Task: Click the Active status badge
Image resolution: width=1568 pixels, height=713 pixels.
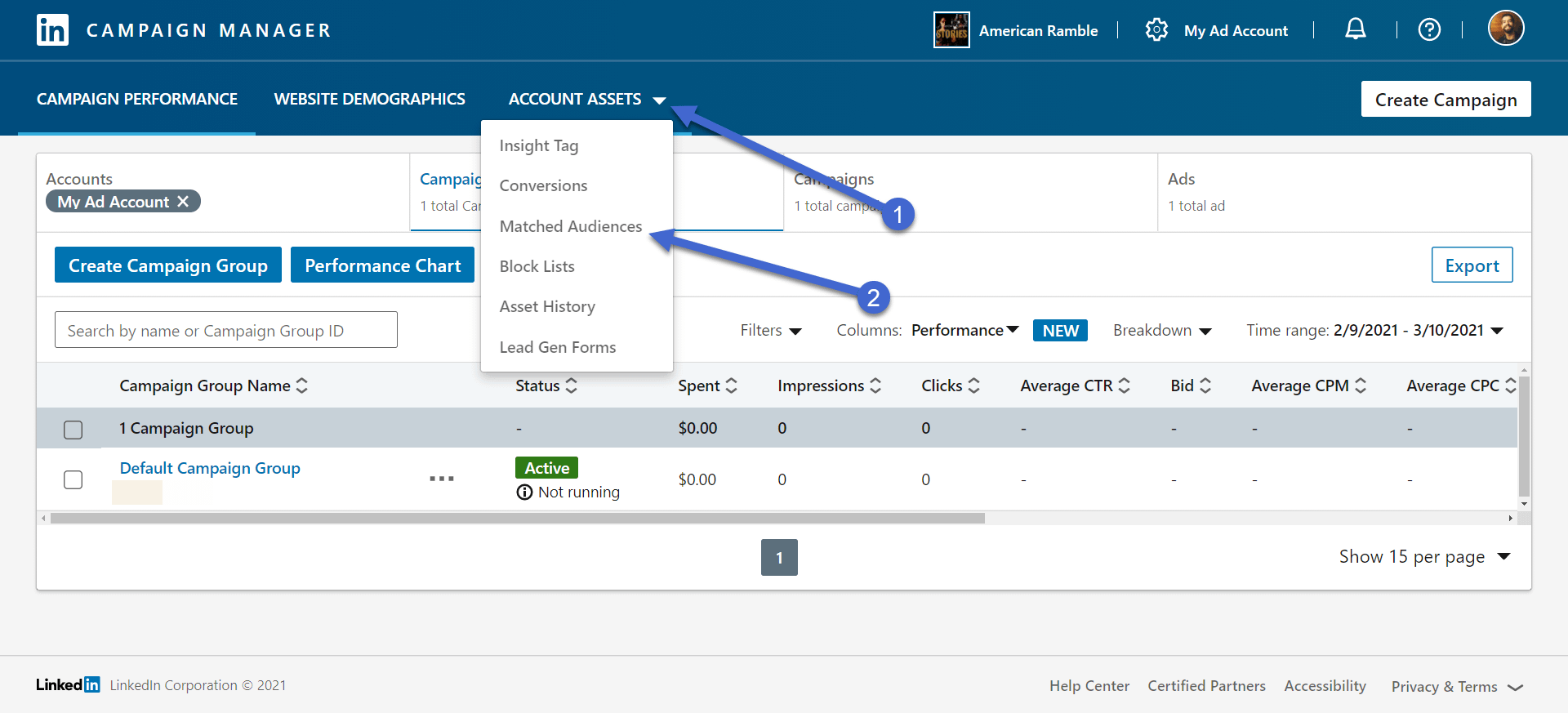Action: [x=546, y=467]
